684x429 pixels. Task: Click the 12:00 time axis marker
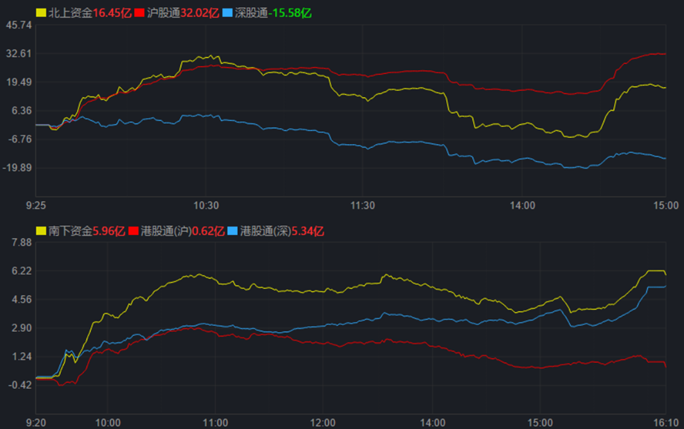click(x=323, y=421)
